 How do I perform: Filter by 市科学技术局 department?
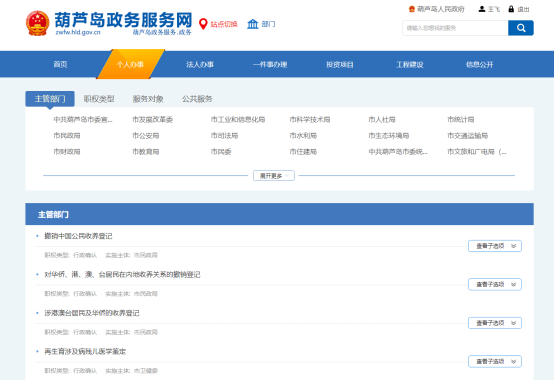coord(310,120)
